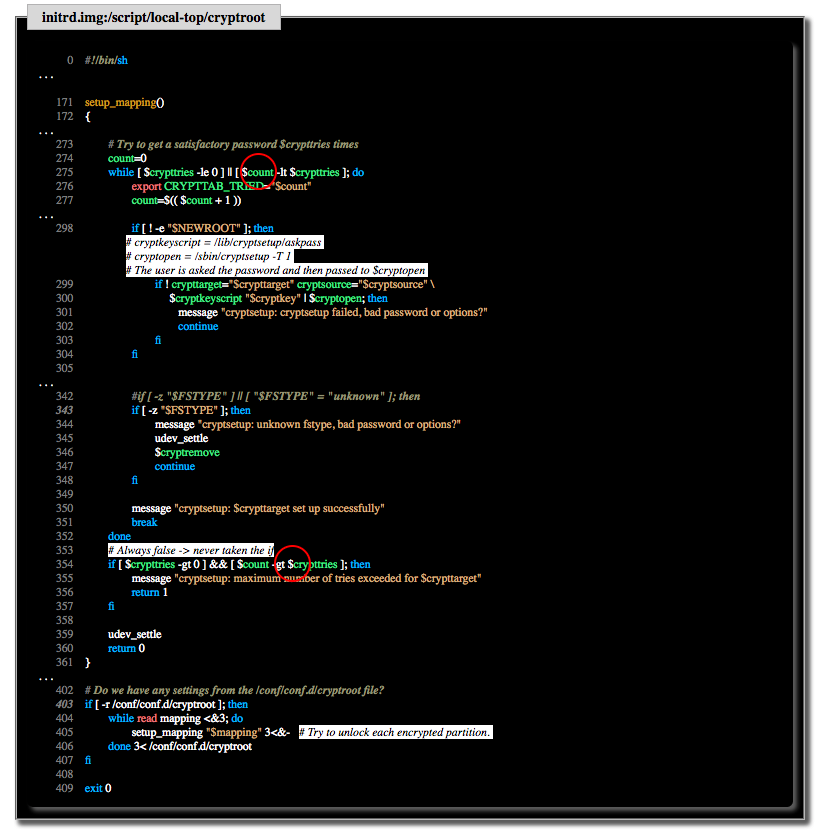The image size is (828, 831).
Task: Click 'continue' on line 302
Action: click(x=198, y=326)
